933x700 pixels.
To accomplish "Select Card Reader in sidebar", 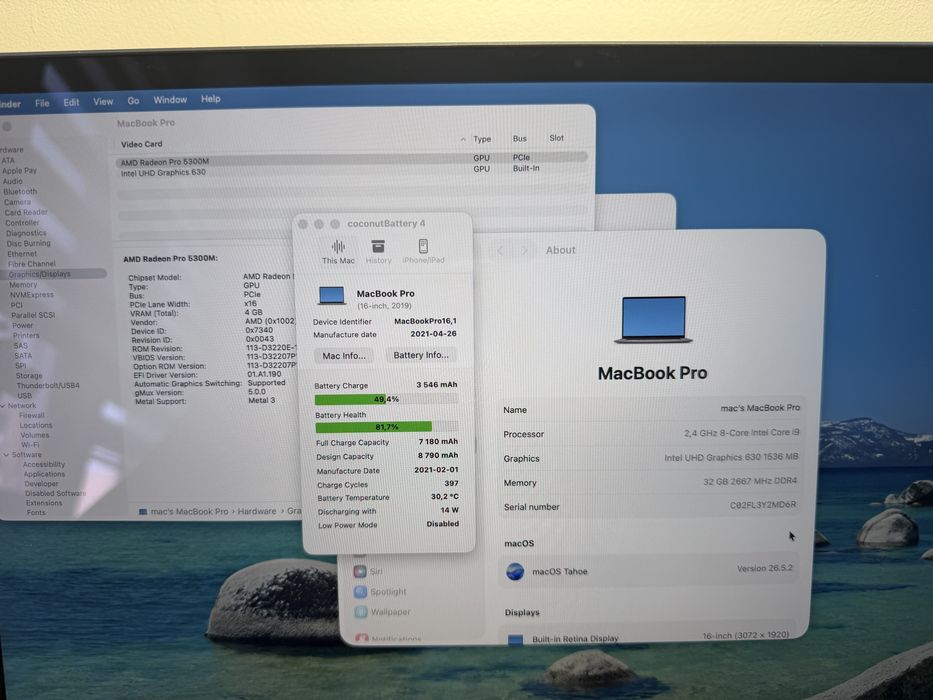I will click(x=26, y=212).
